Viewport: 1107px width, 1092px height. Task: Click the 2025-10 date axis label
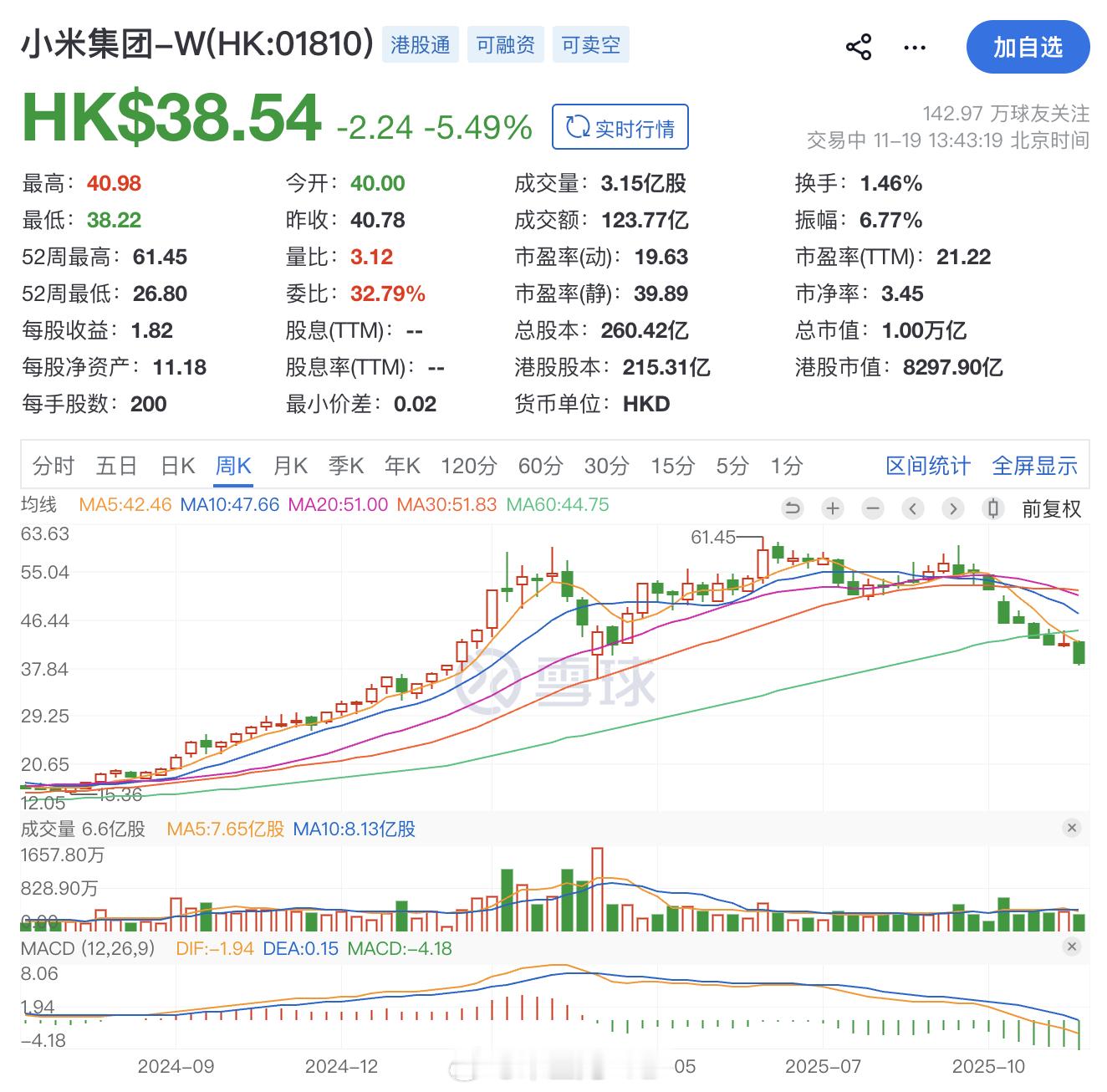988,1066
